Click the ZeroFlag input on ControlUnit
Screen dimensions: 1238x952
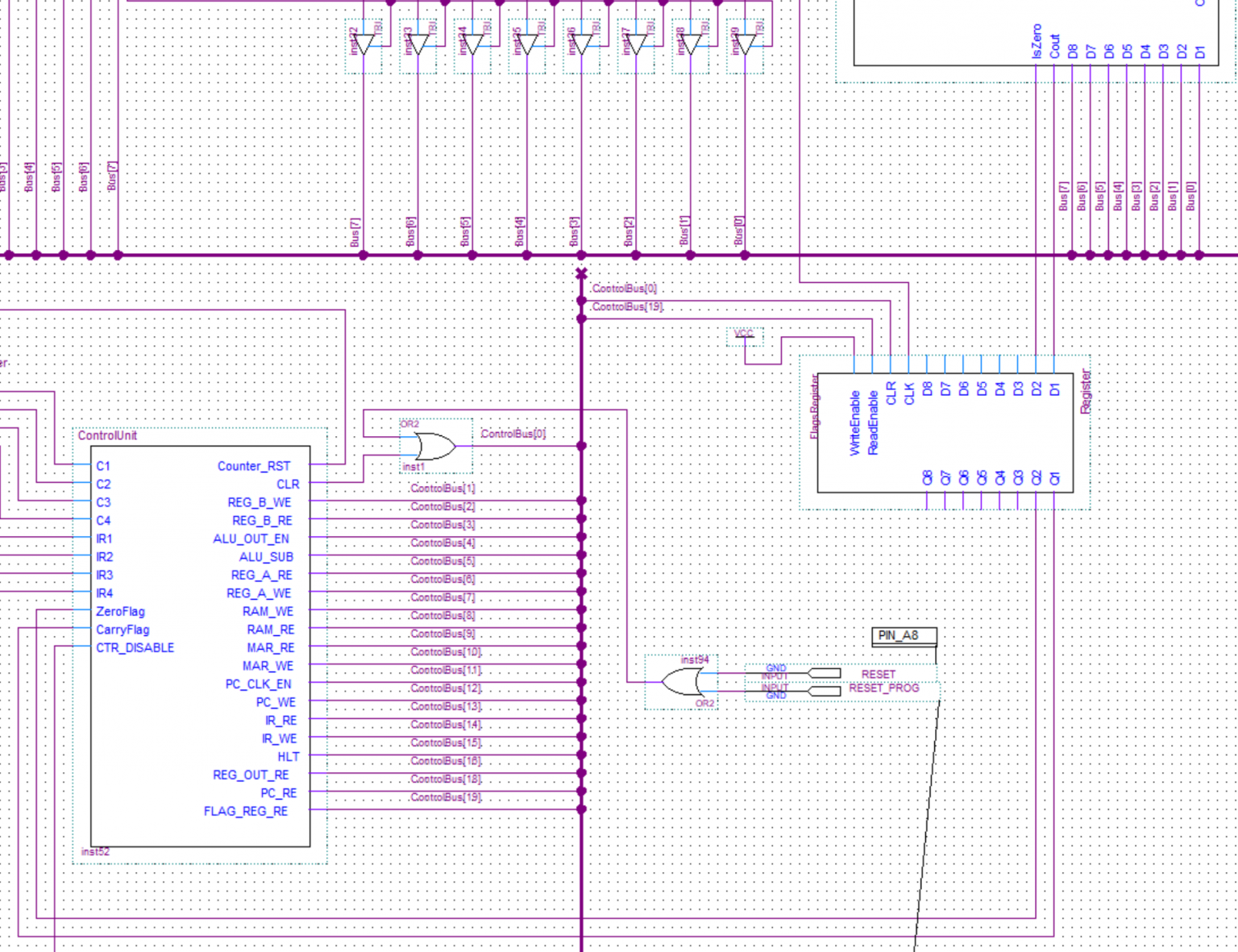point(120,611)
